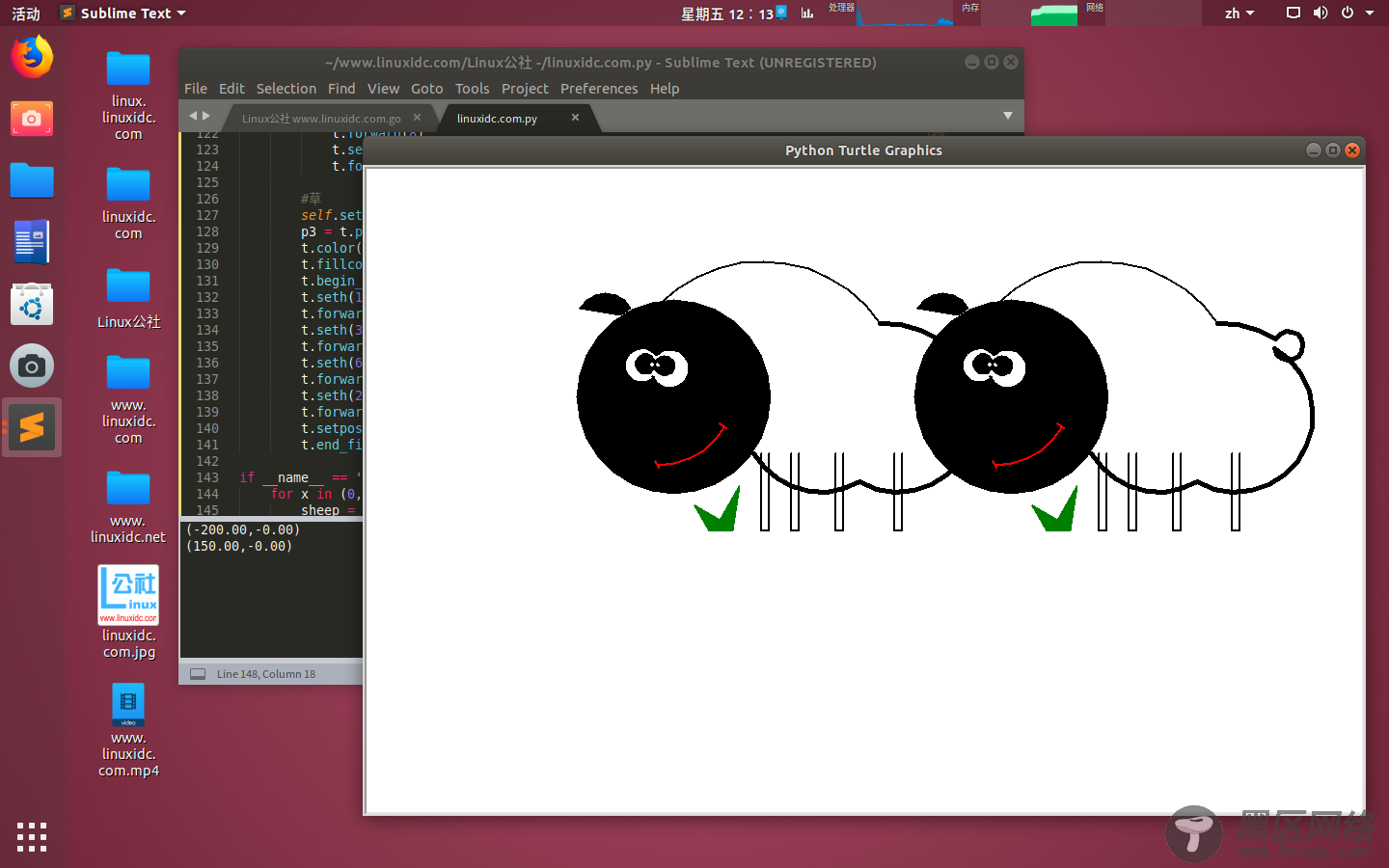
Task: Minimize the Sublime Text window
Action: (x=972, y=62)
